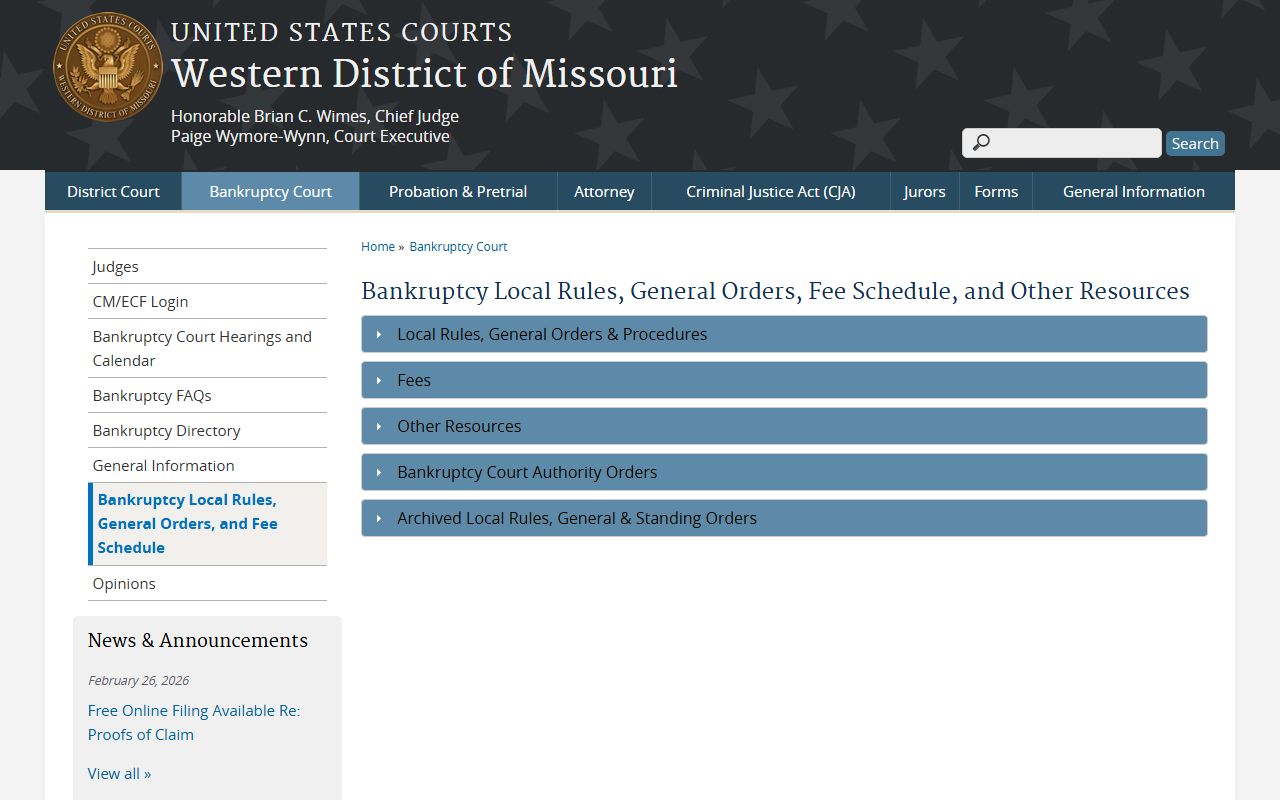Open the Jurors menu
Screen dimensions: 1280x800
pos(924,191)
